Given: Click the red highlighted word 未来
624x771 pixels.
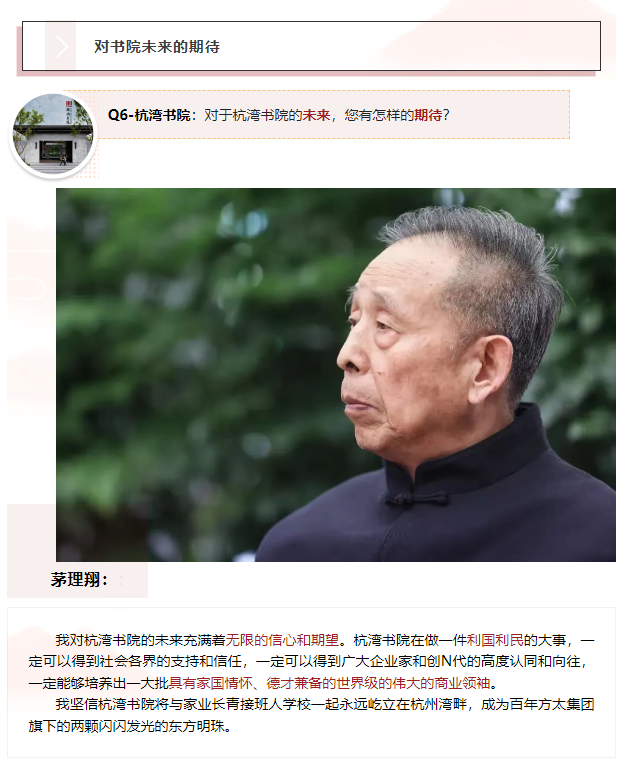Looking at the screenshot, I should coord(316,115).
